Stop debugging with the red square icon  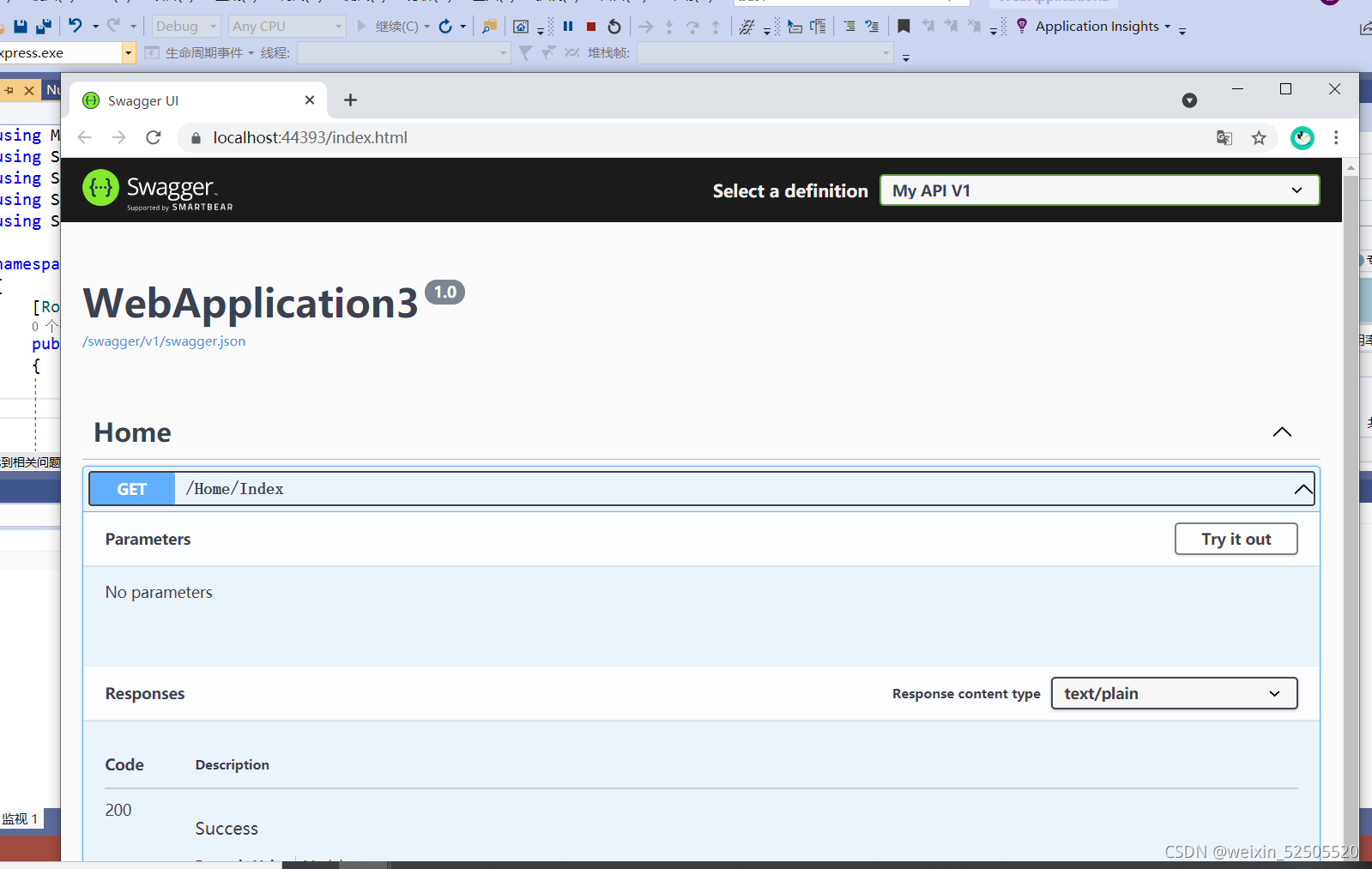591,27
